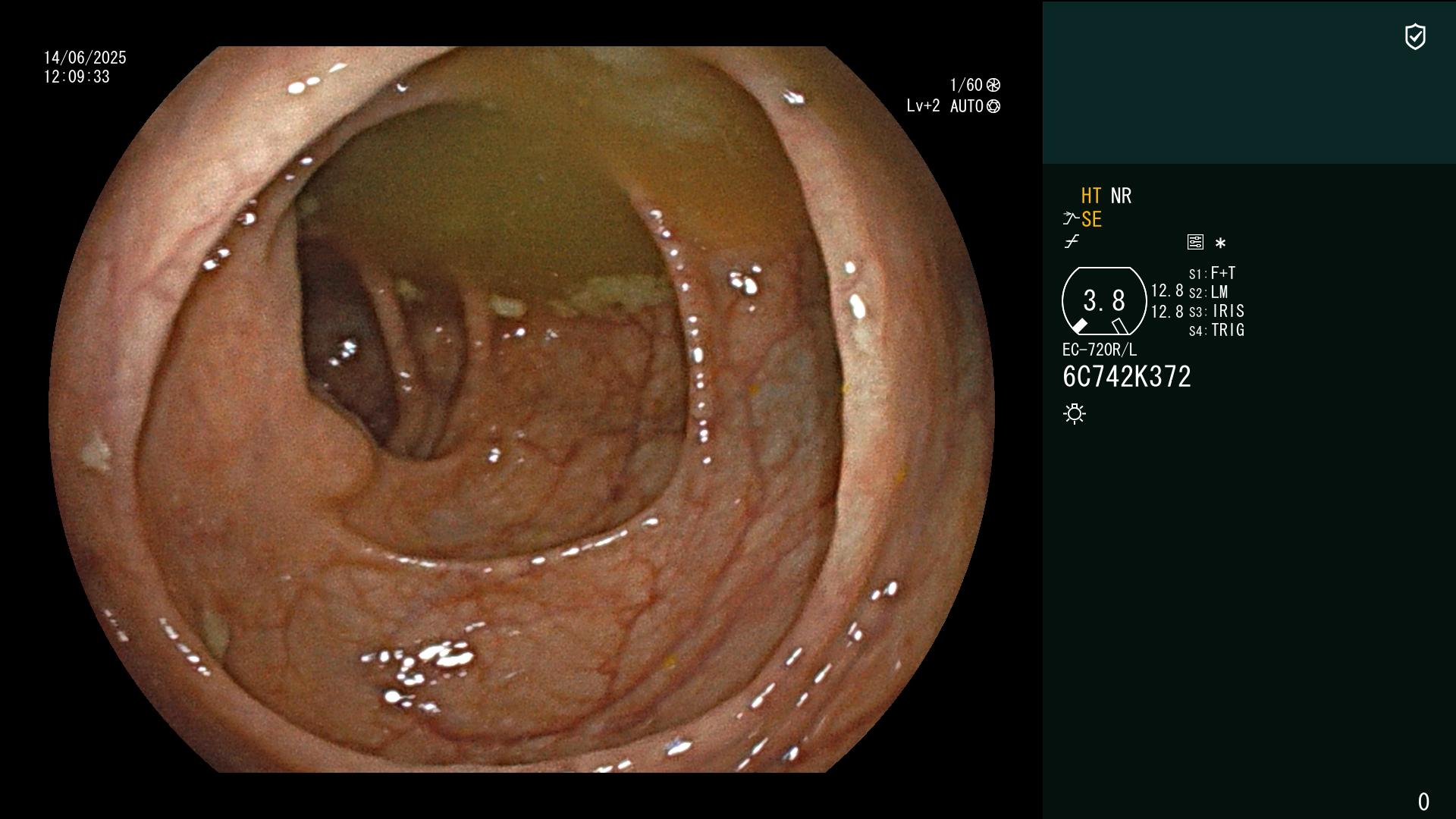
Task: Click the orange SE label
Action: [1091, 220]
